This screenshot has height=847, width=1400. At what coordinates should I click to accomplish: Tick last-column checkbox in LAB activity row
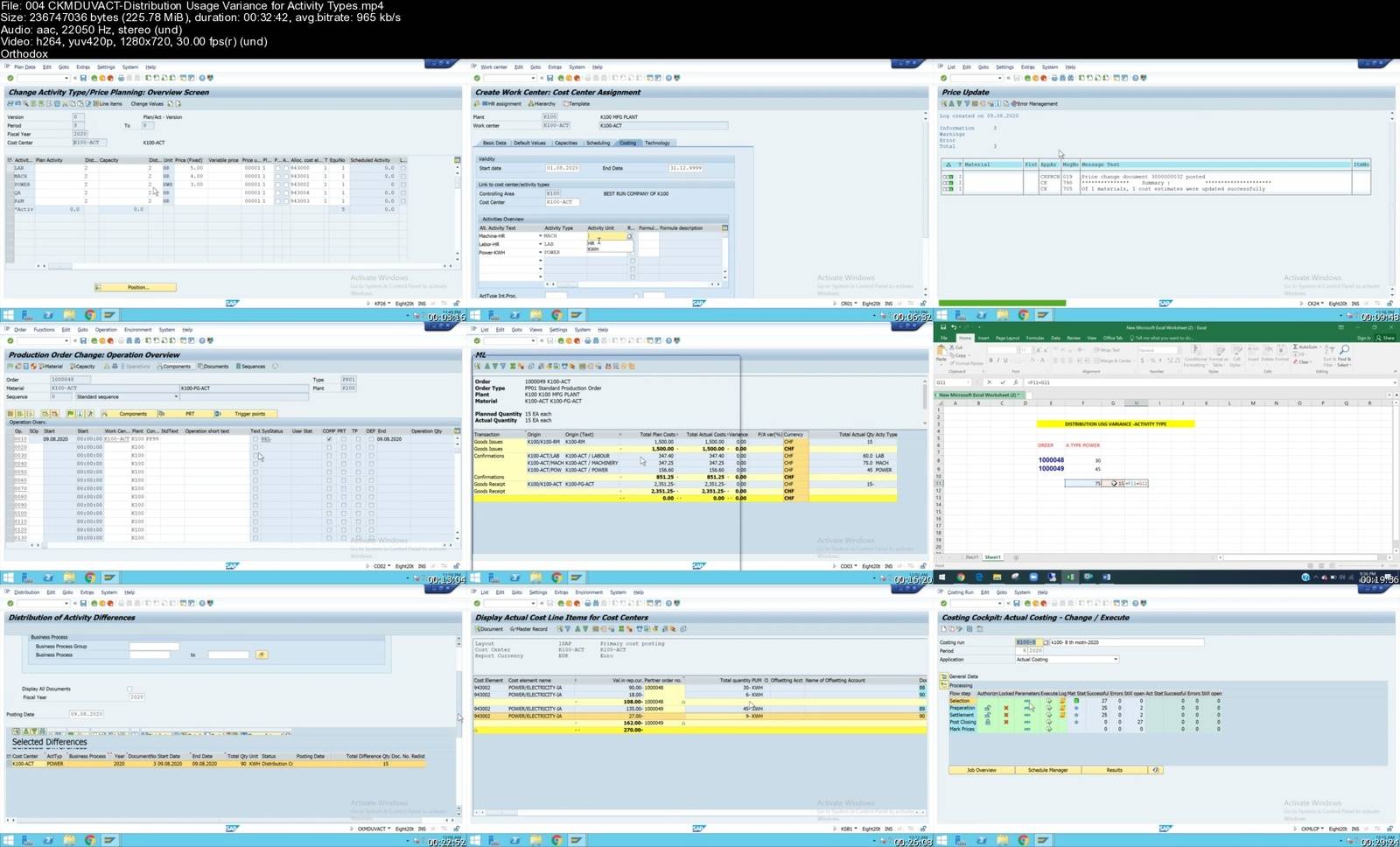coord(402,168)
